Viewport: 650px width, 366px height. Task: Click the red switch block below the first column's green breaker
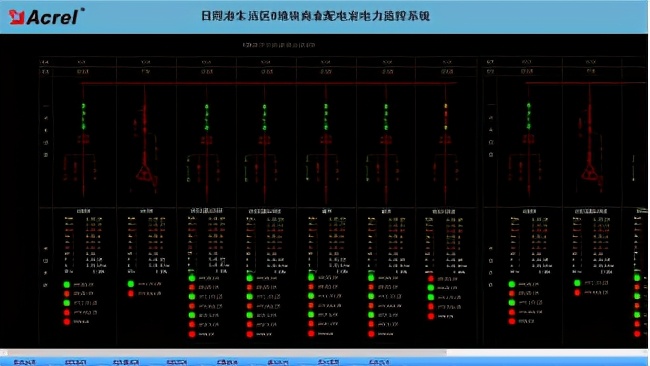tap(83, 139)
